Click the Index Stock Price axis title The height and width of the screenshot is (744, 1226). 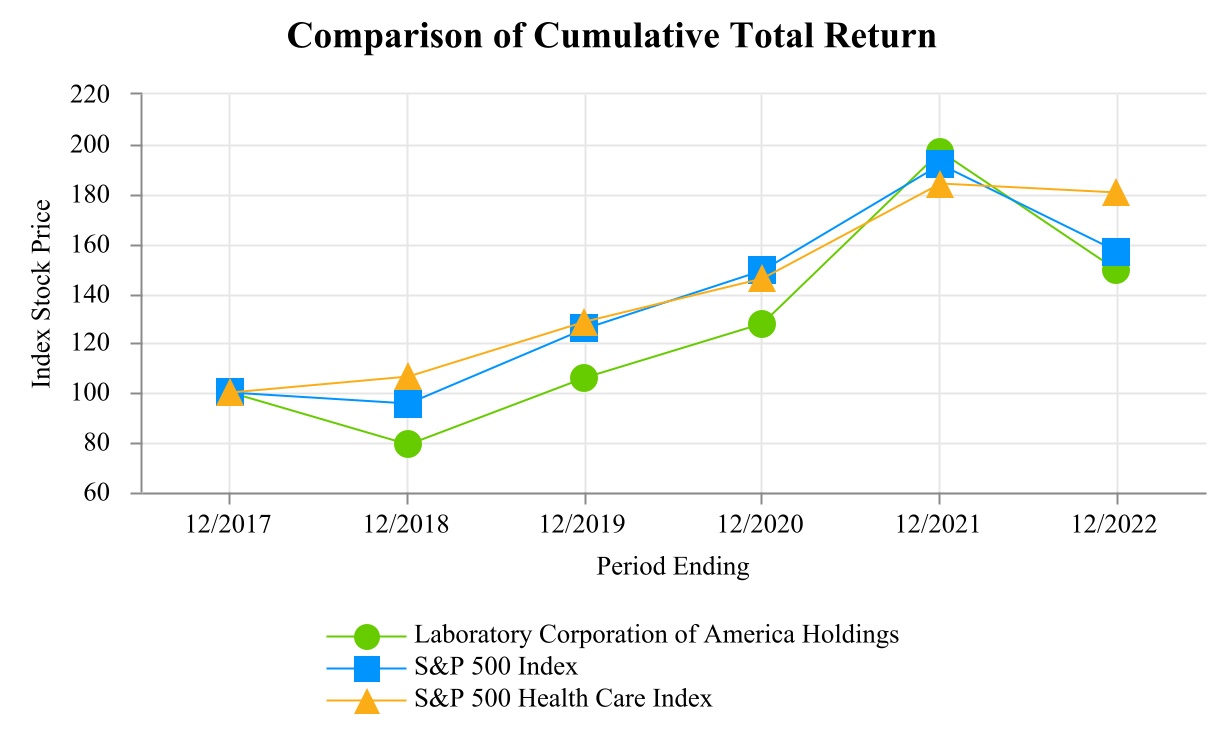point(42,294)
